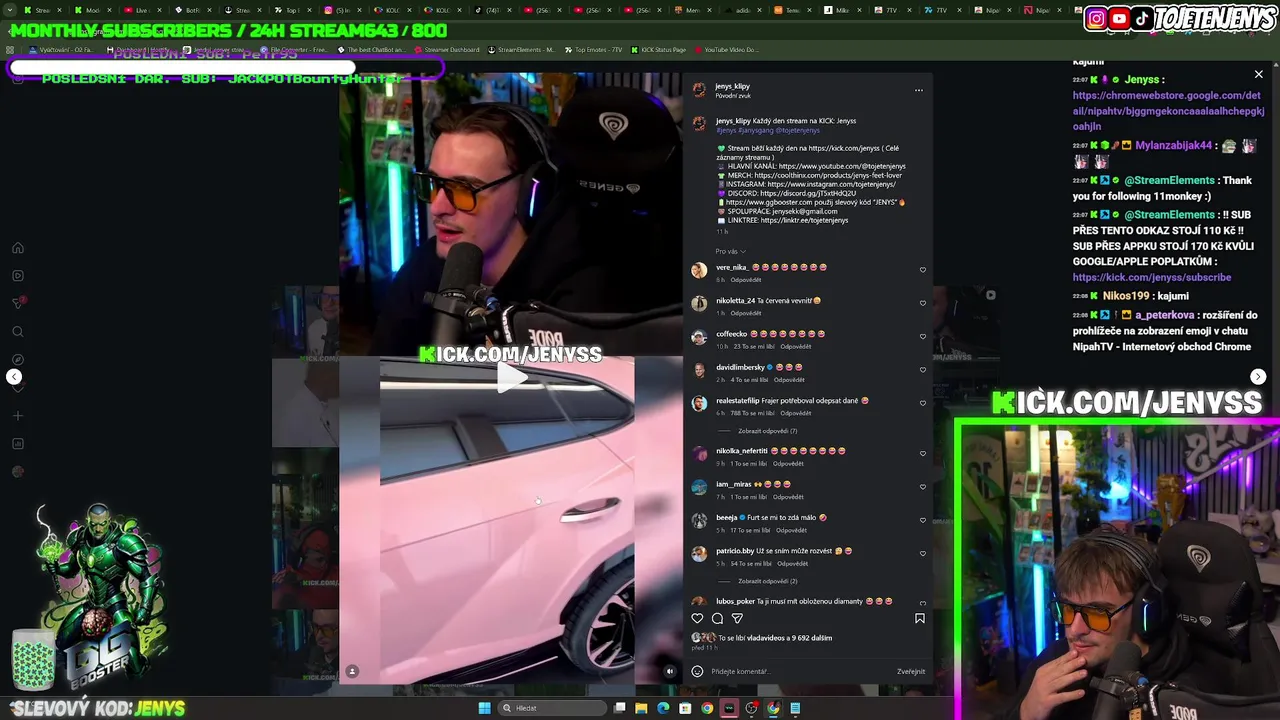Viewport: 1280px width, 720px height.
Task: Like realestatefilip's comment
Action: tap(922, 403)
